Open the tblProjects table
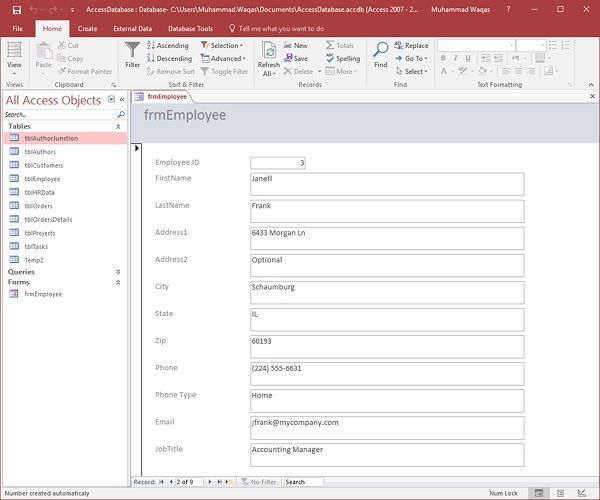The image size is (600, 500). coord(40,233)
